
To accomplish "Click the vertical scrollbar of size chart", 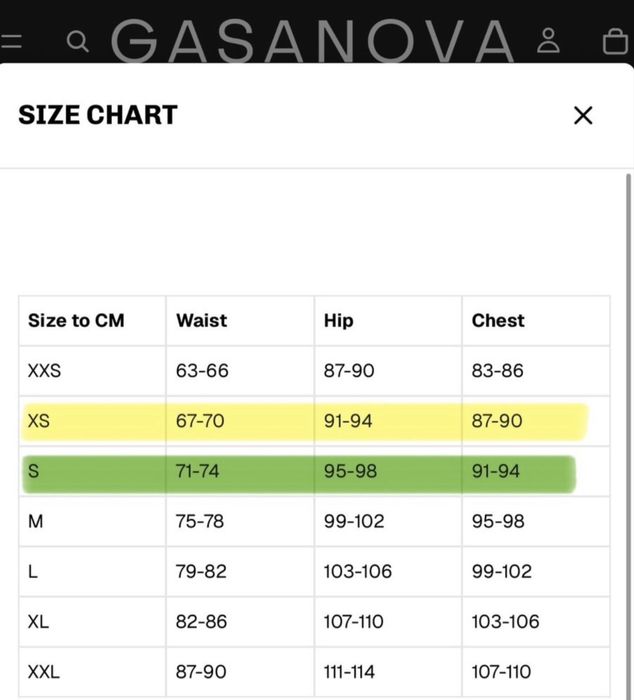I will click(x=629, y=433).
